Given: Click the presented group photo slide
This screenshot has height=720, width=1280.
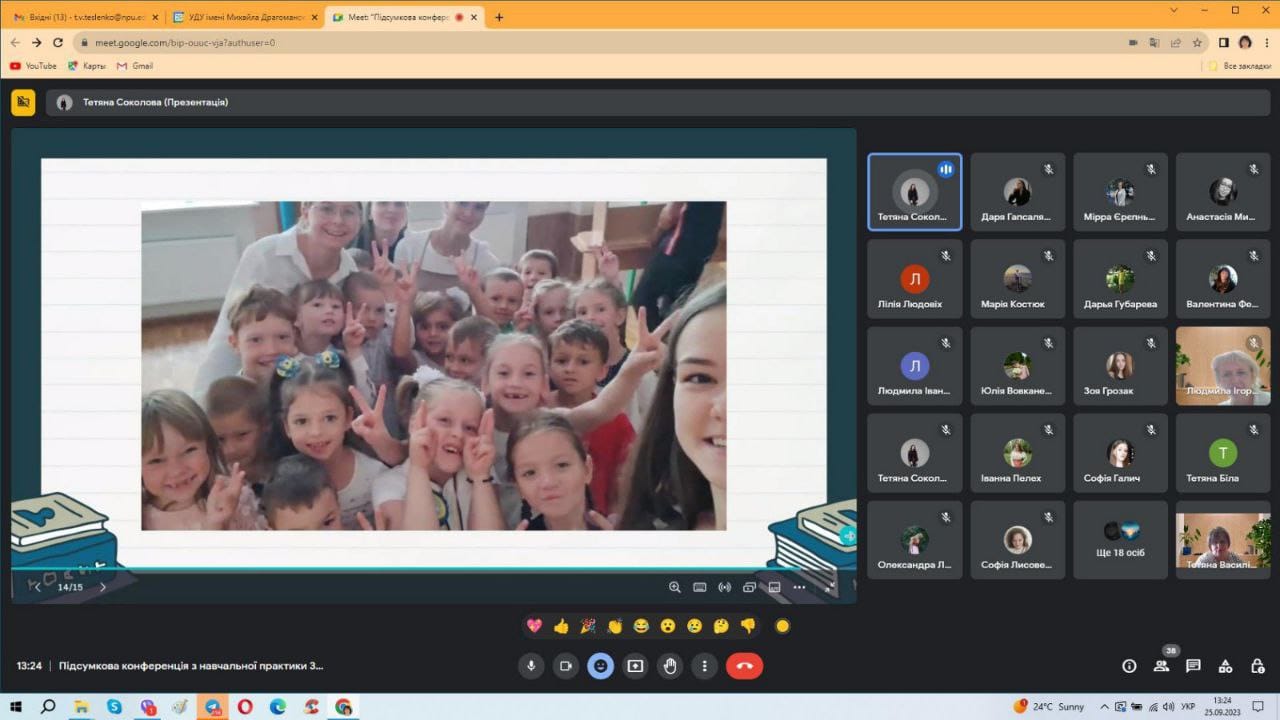Looking at the screenshot, I should tap(434, 365).
